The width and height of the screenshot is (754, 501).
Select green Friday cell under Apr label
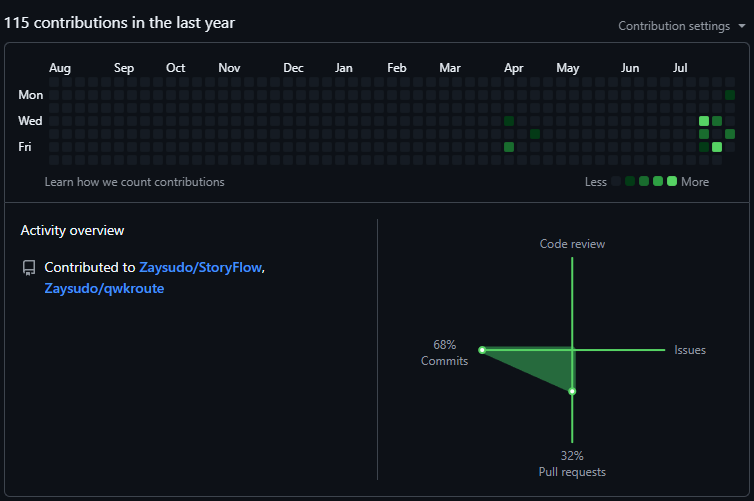(x=509, y=147)
